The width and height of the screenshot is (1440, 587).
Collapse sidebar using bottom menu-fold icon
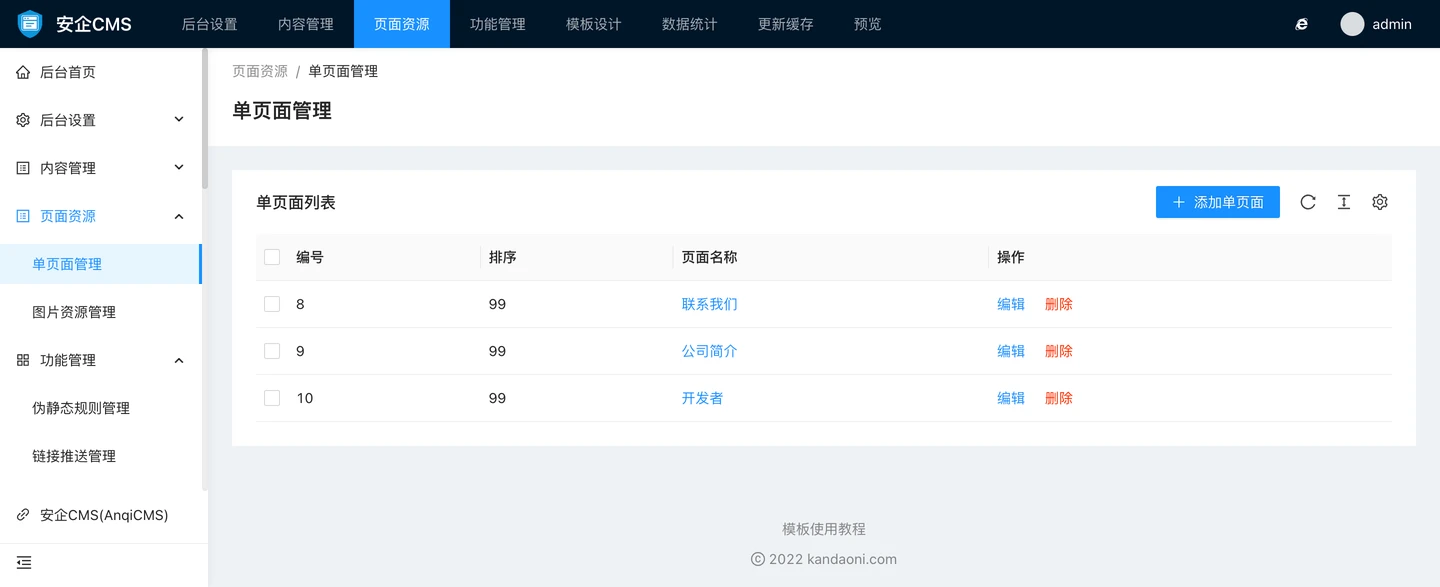click(24, 563)
